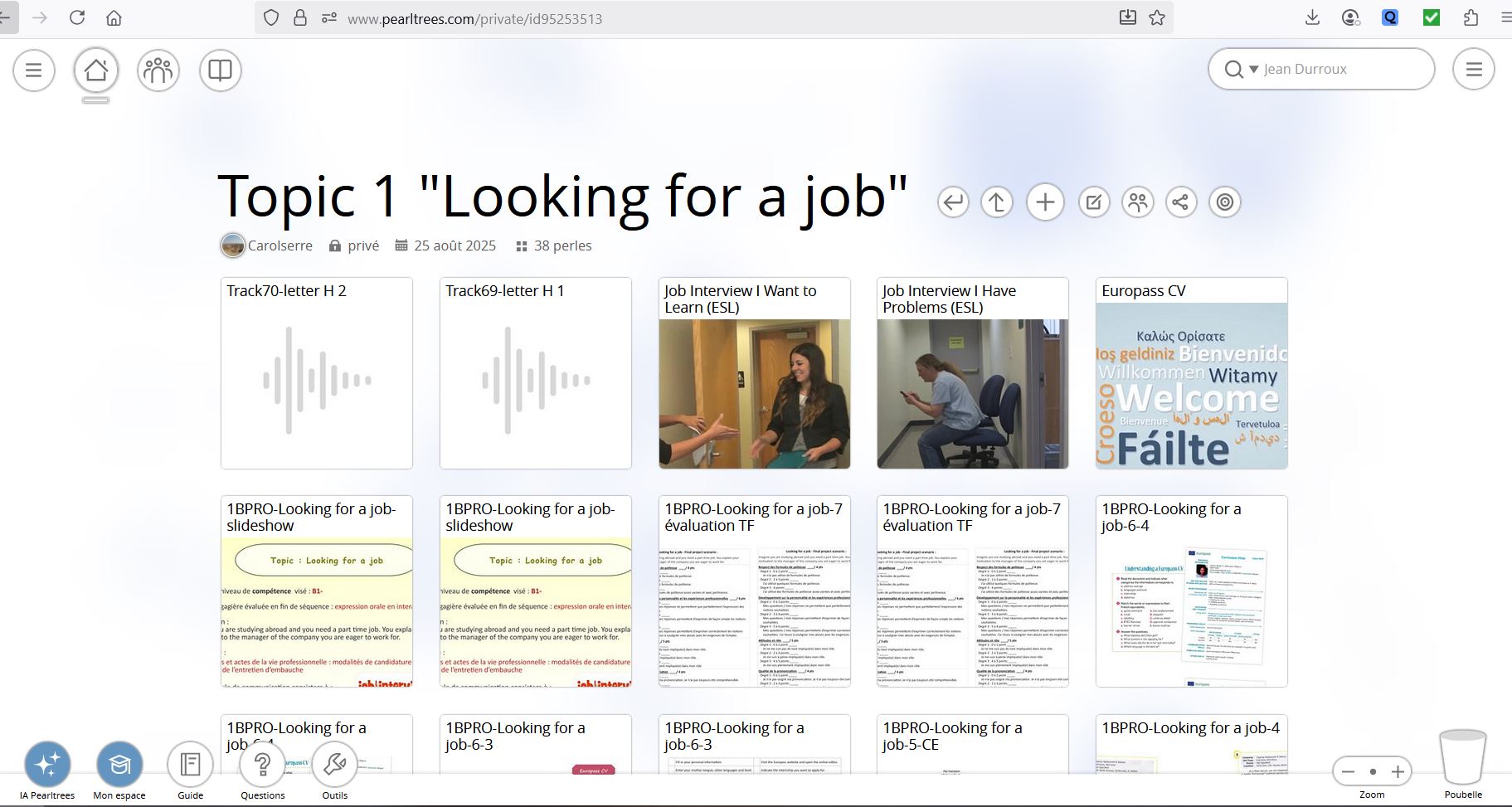The image size is (1512, 807).
Task: Open the Outils tools menu
Action: (334, 764)
